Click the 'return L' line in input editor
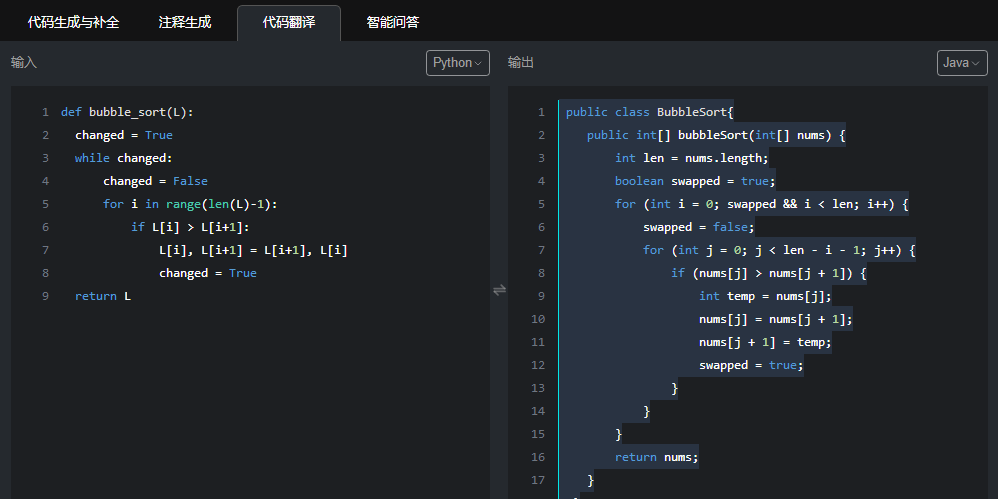This screenshot has height=499, width=998. point(102,296)
